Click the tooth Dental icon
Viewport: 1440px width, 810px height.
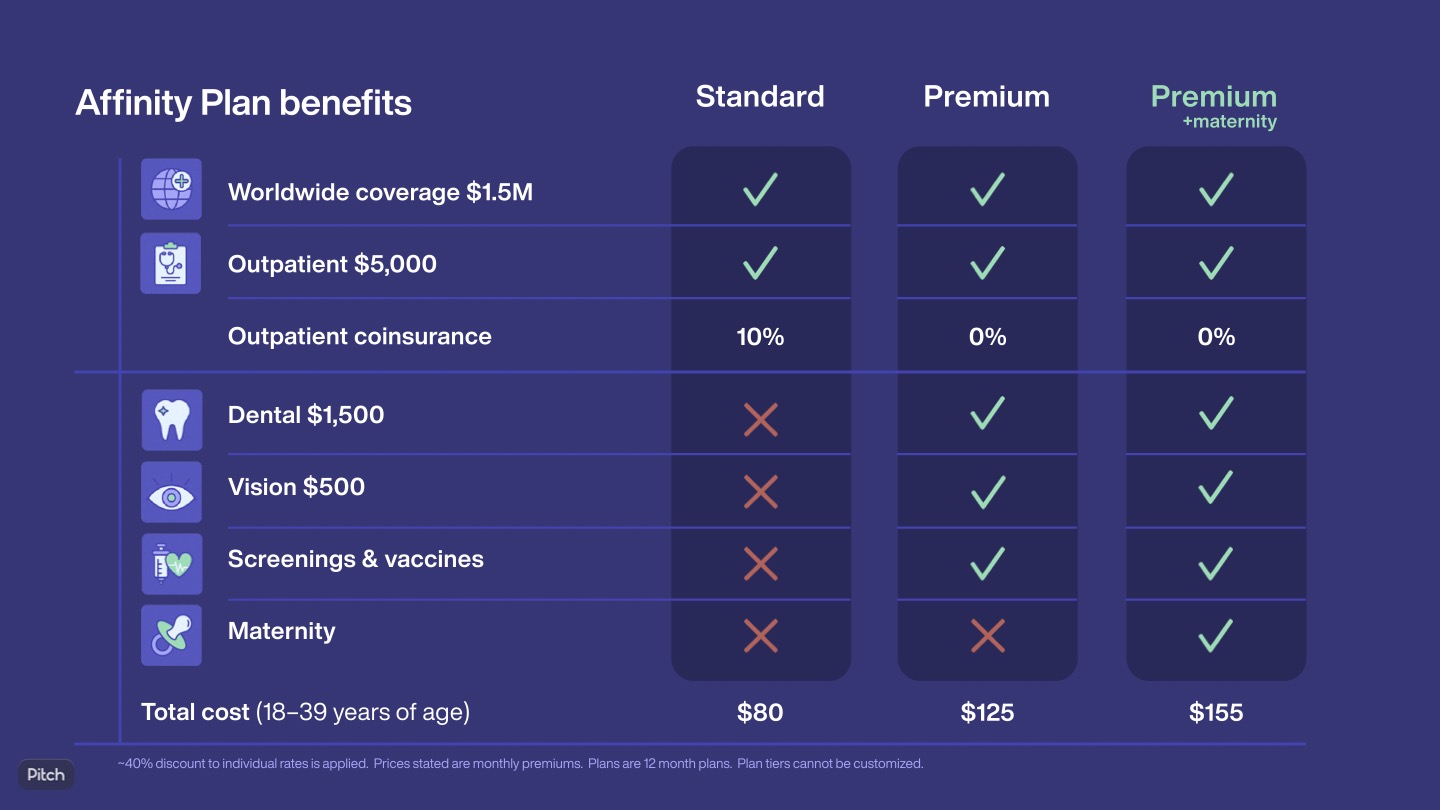point(171,420)
